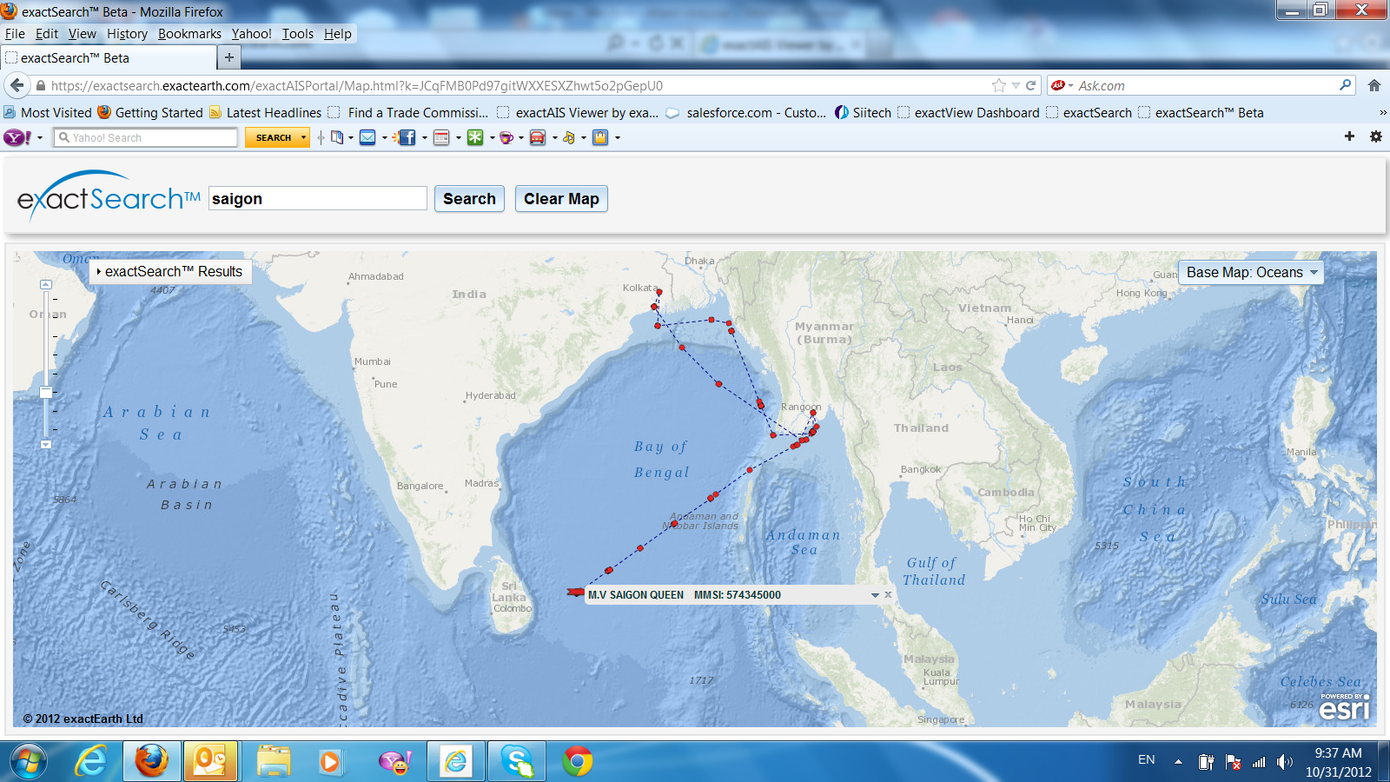Open Skype from the Windows taskbar
The width and height of the screenshot is (1390, 782).
point(517,761)
